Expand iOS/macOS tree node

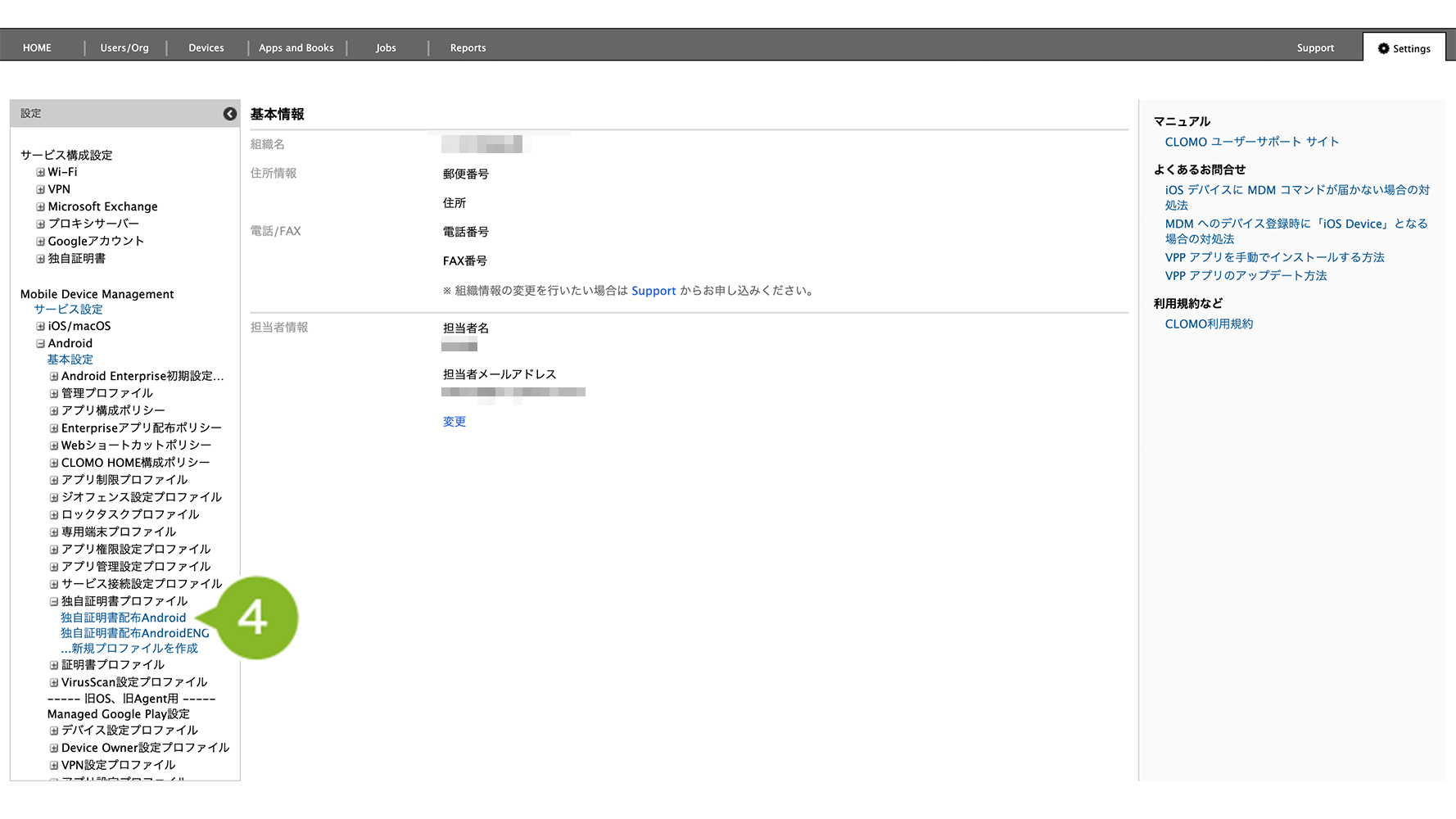40,327
